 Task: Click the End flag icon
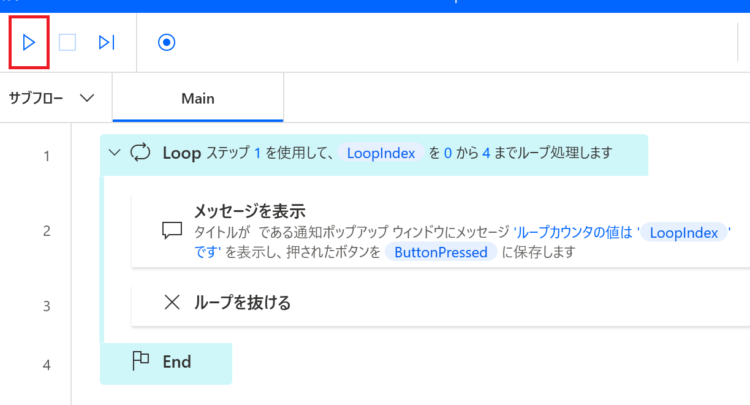pyautogui.click(x=141, y=361)
